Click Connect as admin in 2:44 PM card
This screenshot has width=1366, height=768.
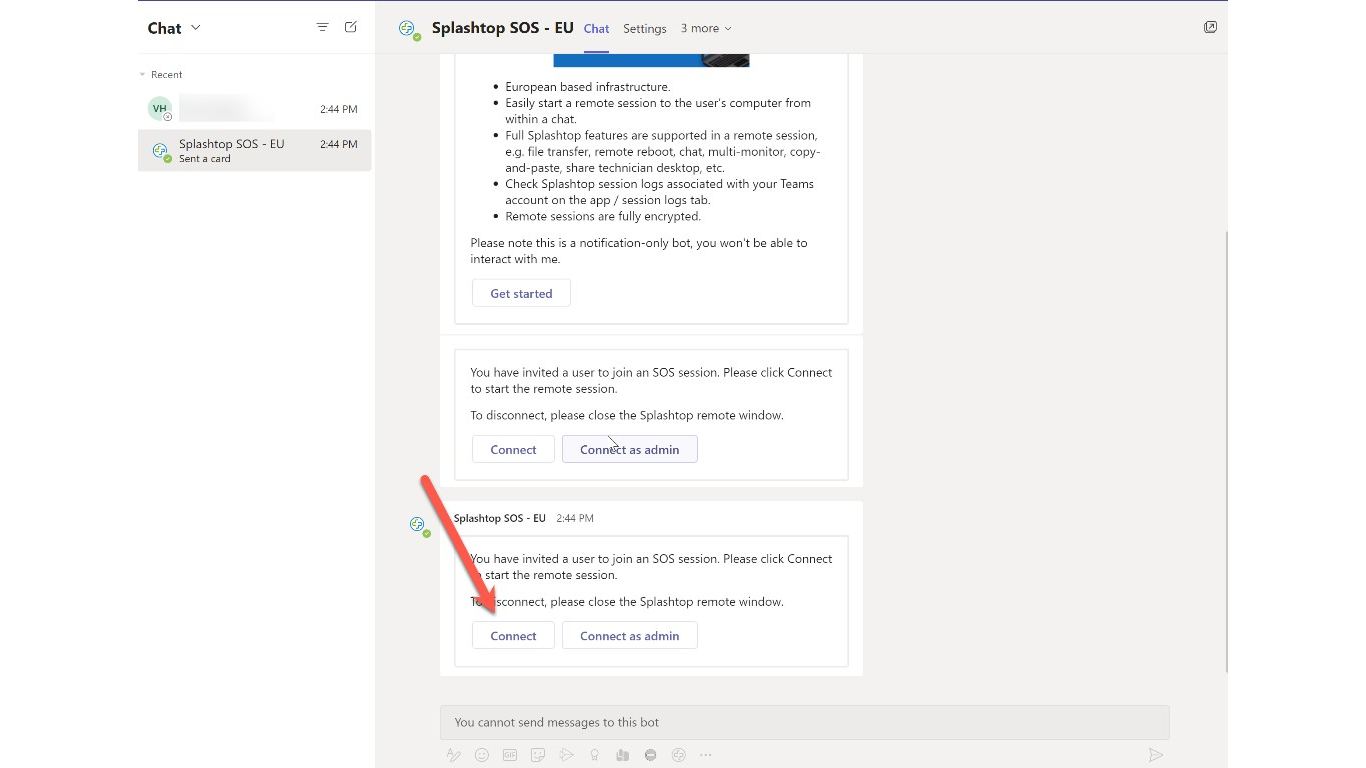629,635
